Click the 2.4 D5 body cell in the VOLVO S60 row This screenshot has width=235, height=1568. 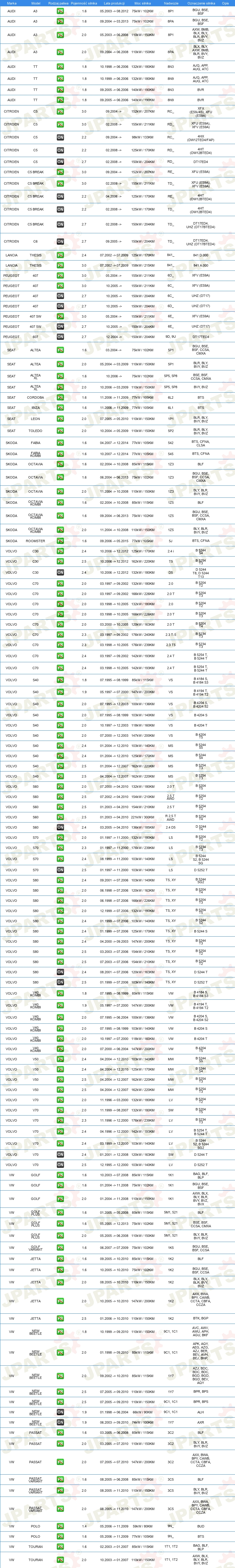pos(171,827)
